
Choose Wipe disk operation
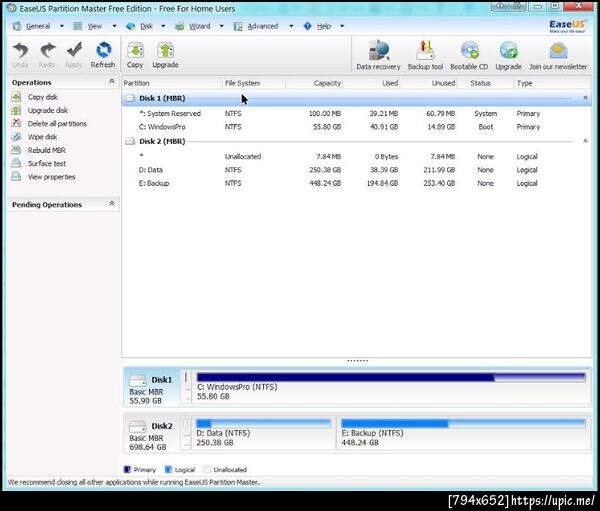tap(42, 137)
